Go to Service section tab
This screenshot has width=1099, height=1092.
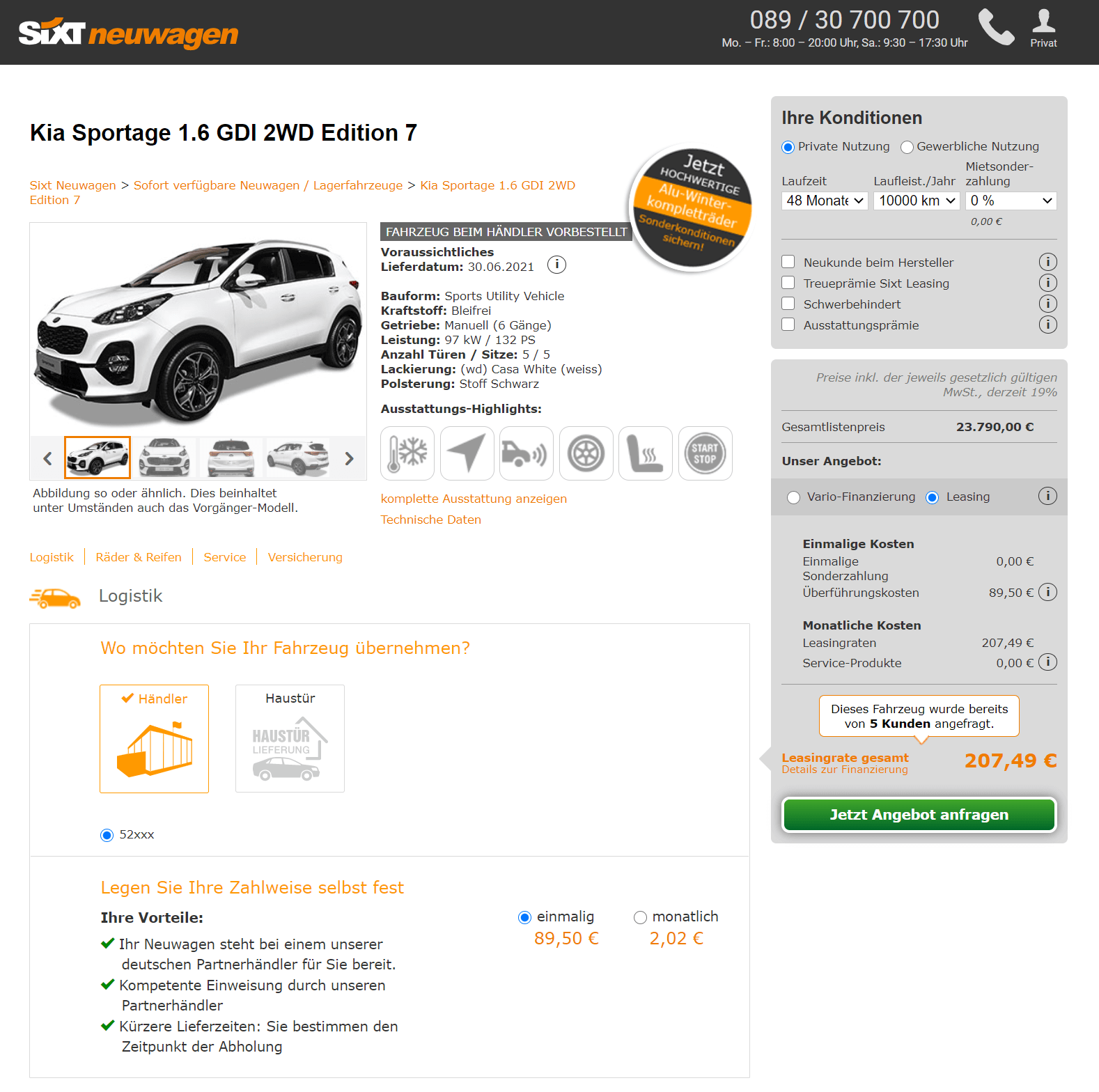(x=225, y=557)
